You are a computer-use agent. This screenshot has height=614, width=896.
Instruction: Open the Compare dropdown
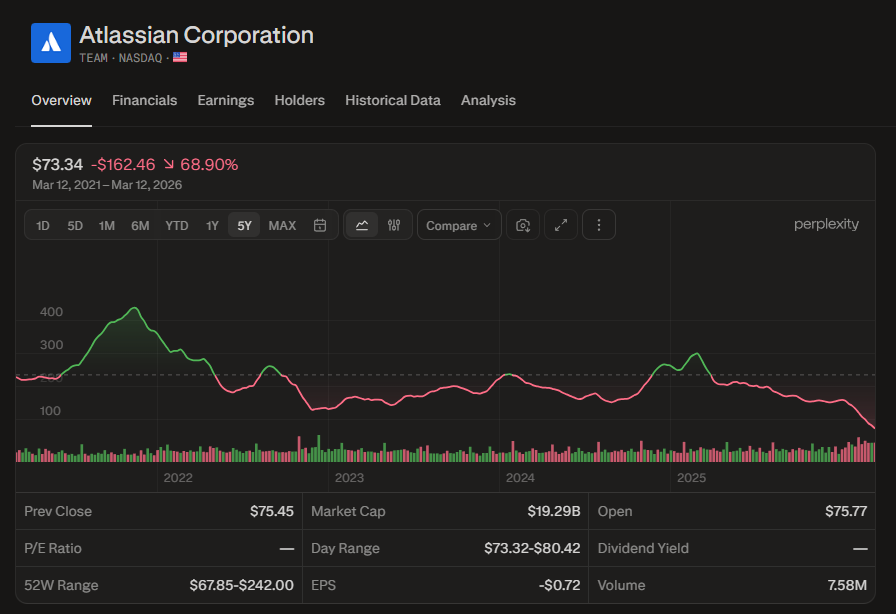click(x=459, y=225)
